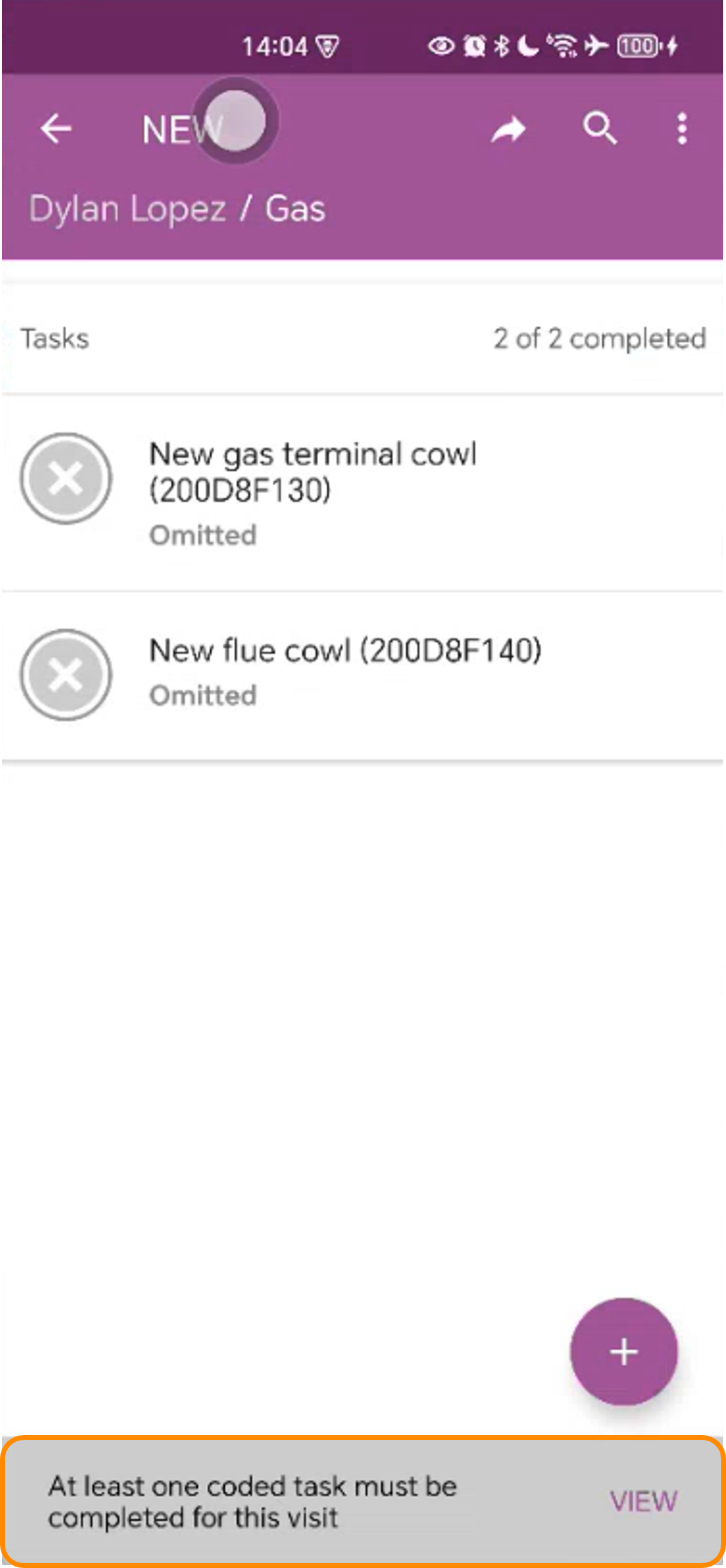Tap the Dylan Lopez / Gas subtitle
This screenshot has width=726, height=1568.
[177, 209]
